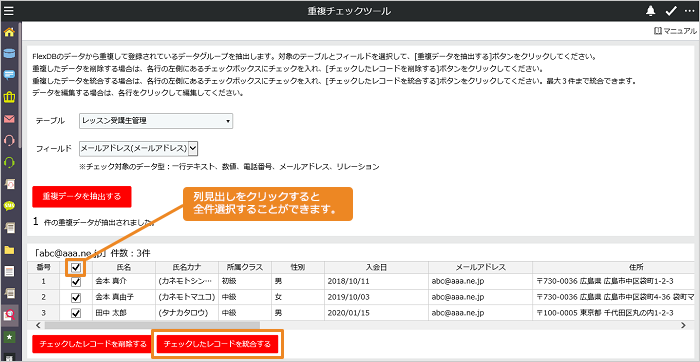
Task: Open the テーブル dropdown
Action: (156, 121)
